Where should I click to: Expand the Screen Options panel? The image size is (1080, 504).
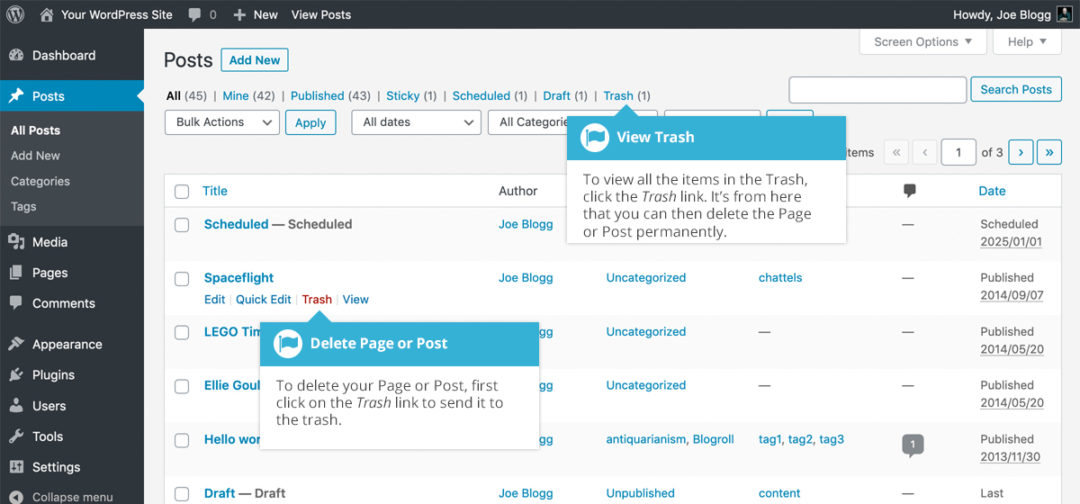point(923,42)
